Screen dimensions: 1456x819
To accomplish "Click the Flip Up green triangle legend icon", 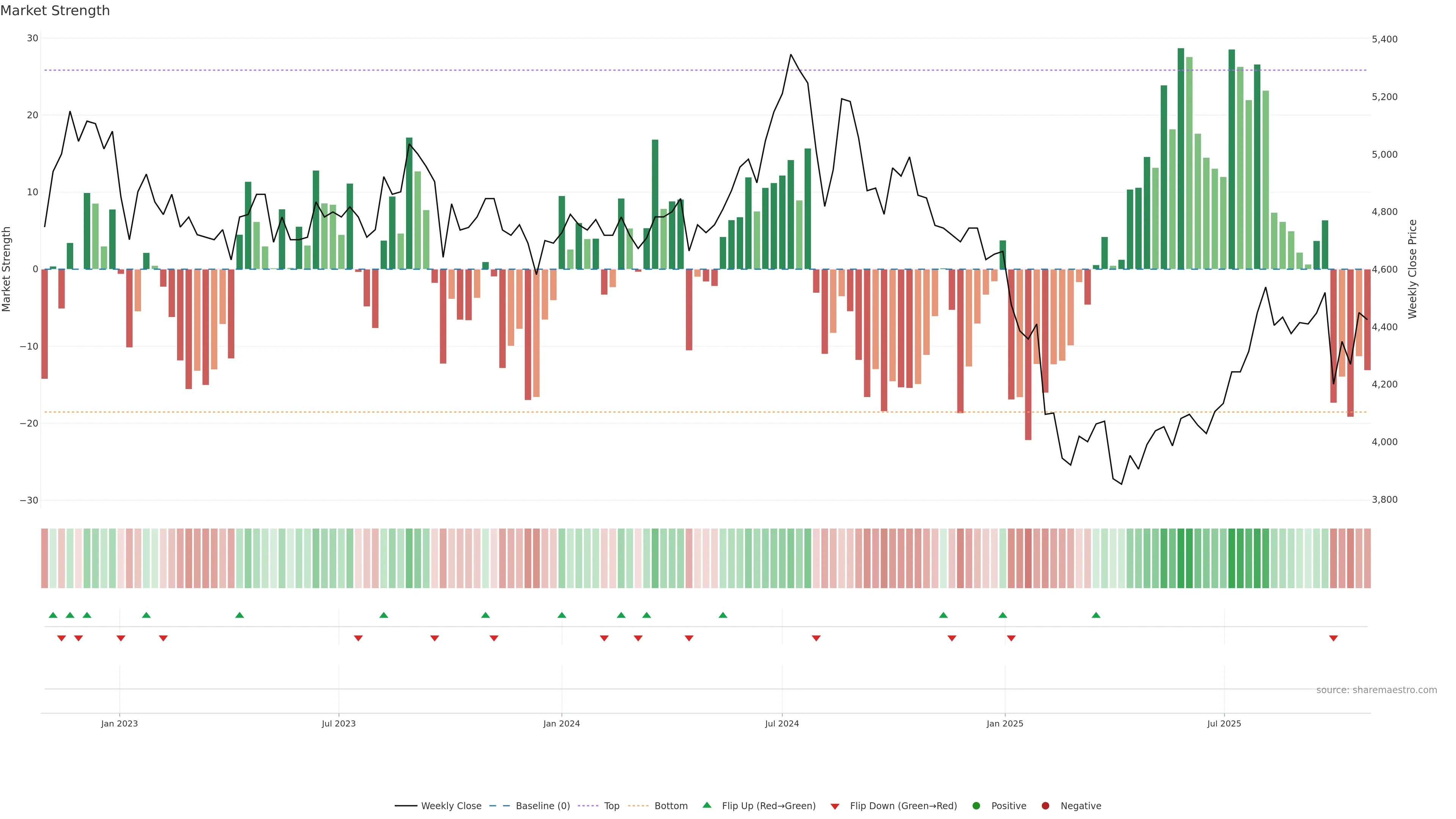I will (706, 805).
